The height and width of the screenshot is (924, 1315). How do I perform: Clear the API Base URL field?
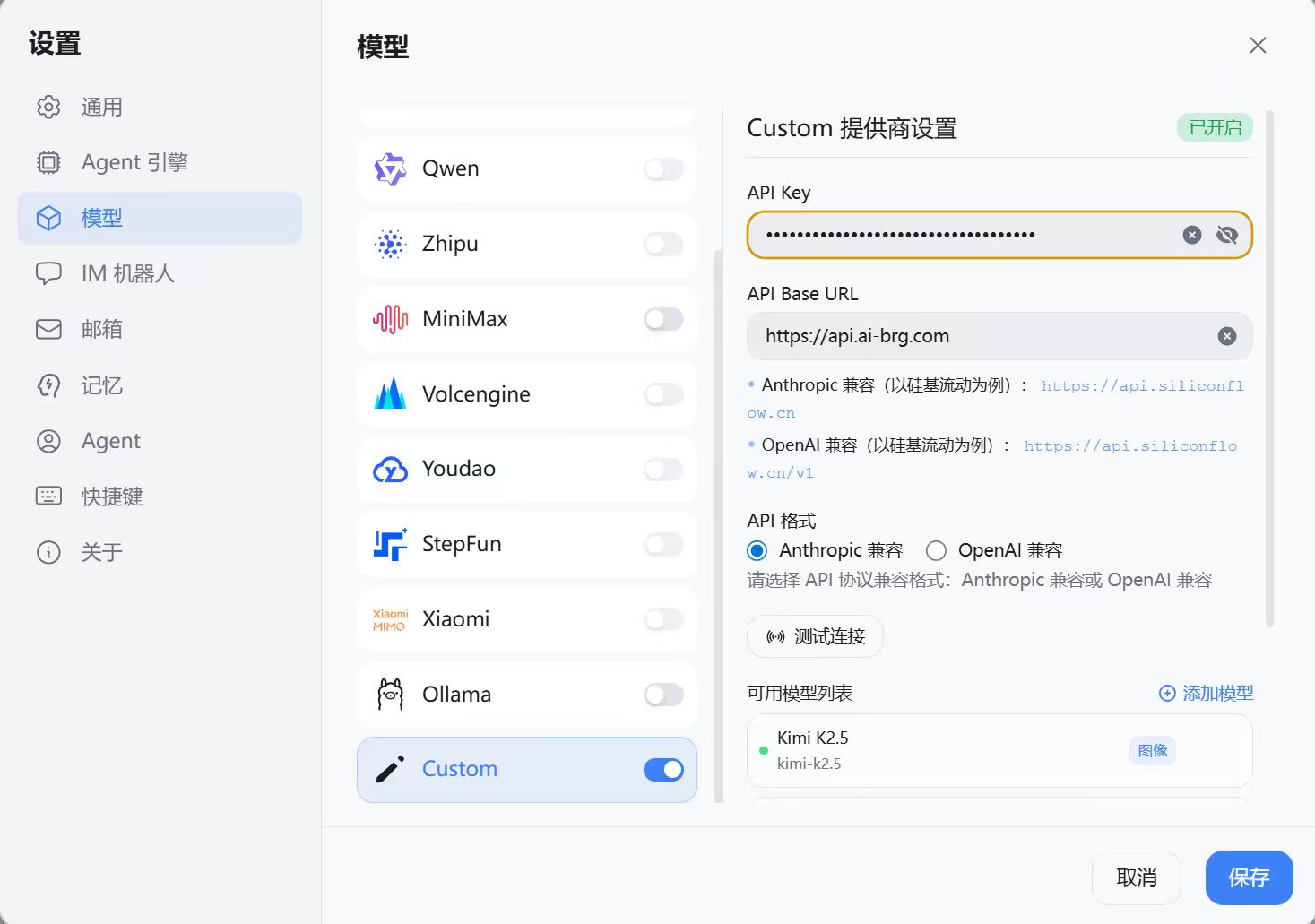click(1227, 336)
